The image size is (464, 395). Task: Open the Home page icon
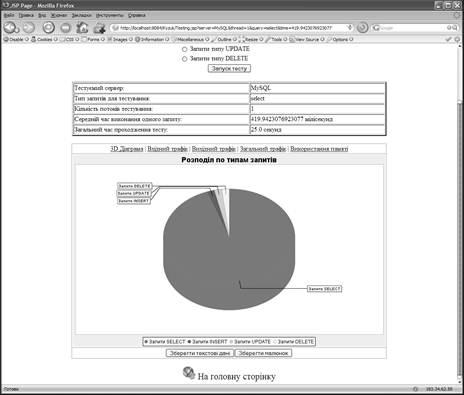pos(82,28)
